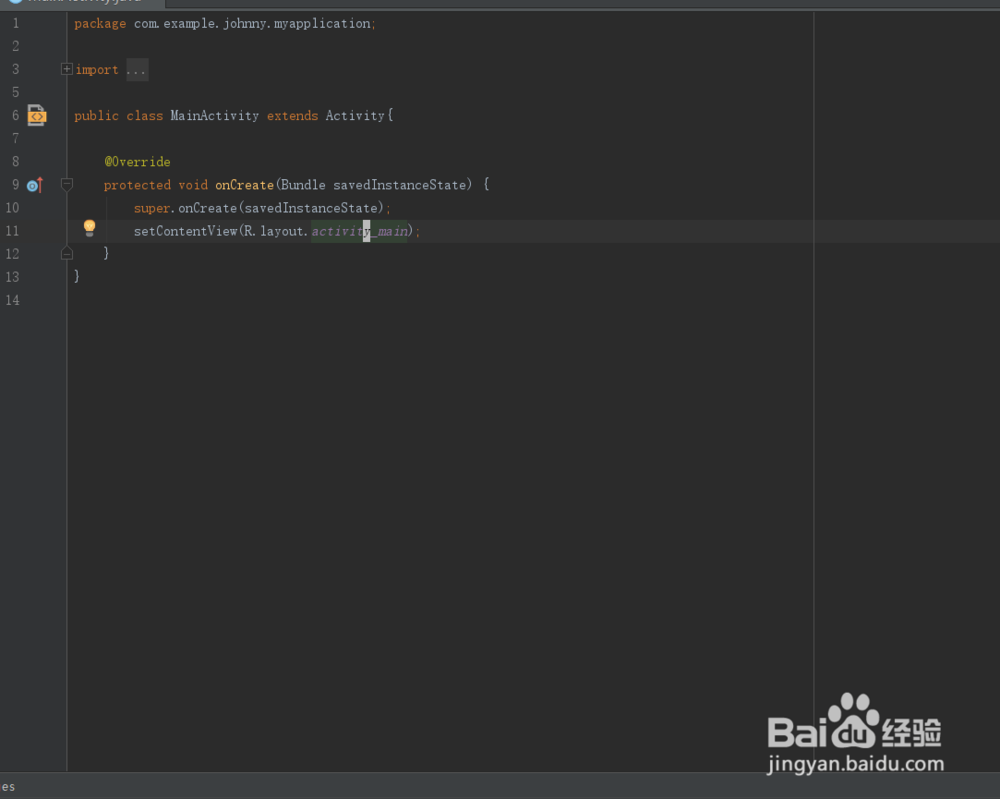1000x799 pixels.
Task: Click the import keyword
Action: (97, 70)
